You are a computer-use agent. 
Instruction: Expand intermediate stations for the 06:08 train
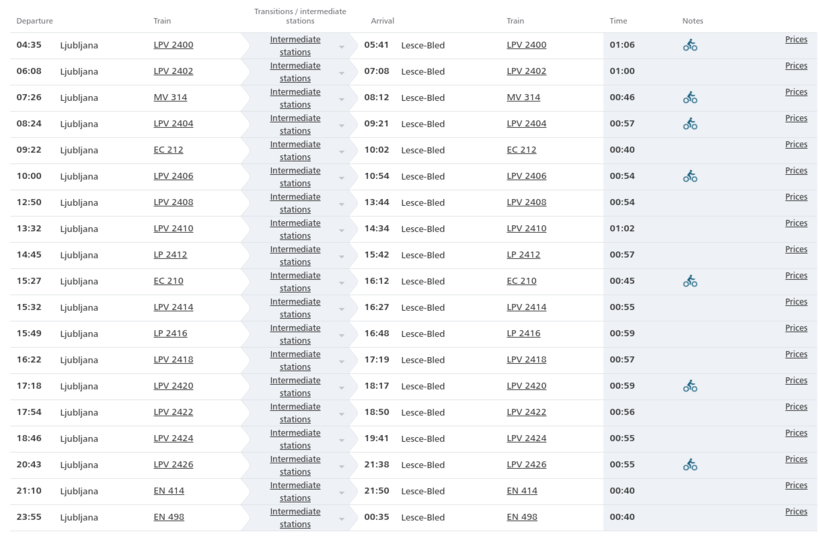(296, 72)
